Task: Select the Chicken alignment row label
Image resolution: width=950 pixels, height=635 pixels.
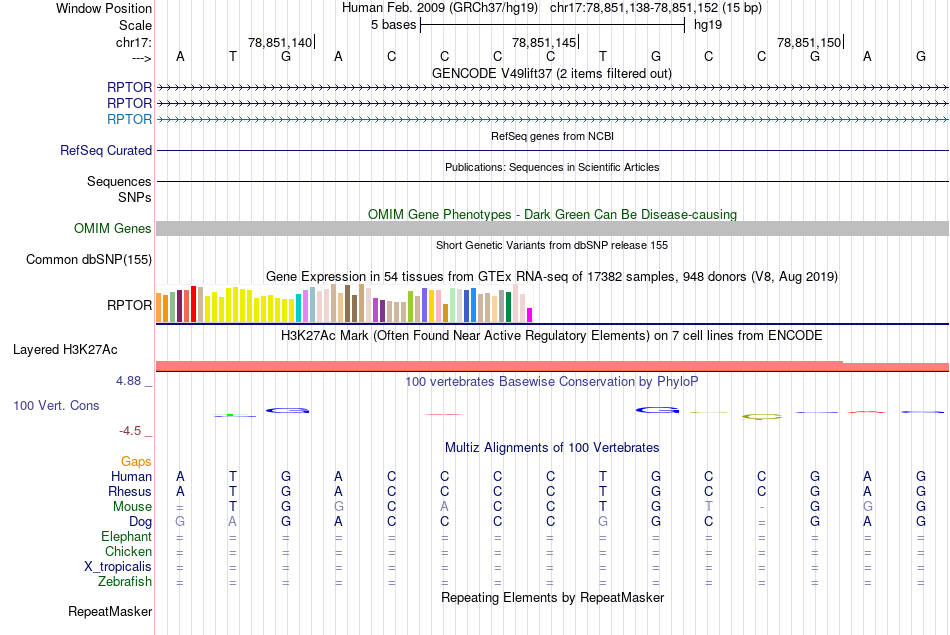Action: (x=128, y=551)
